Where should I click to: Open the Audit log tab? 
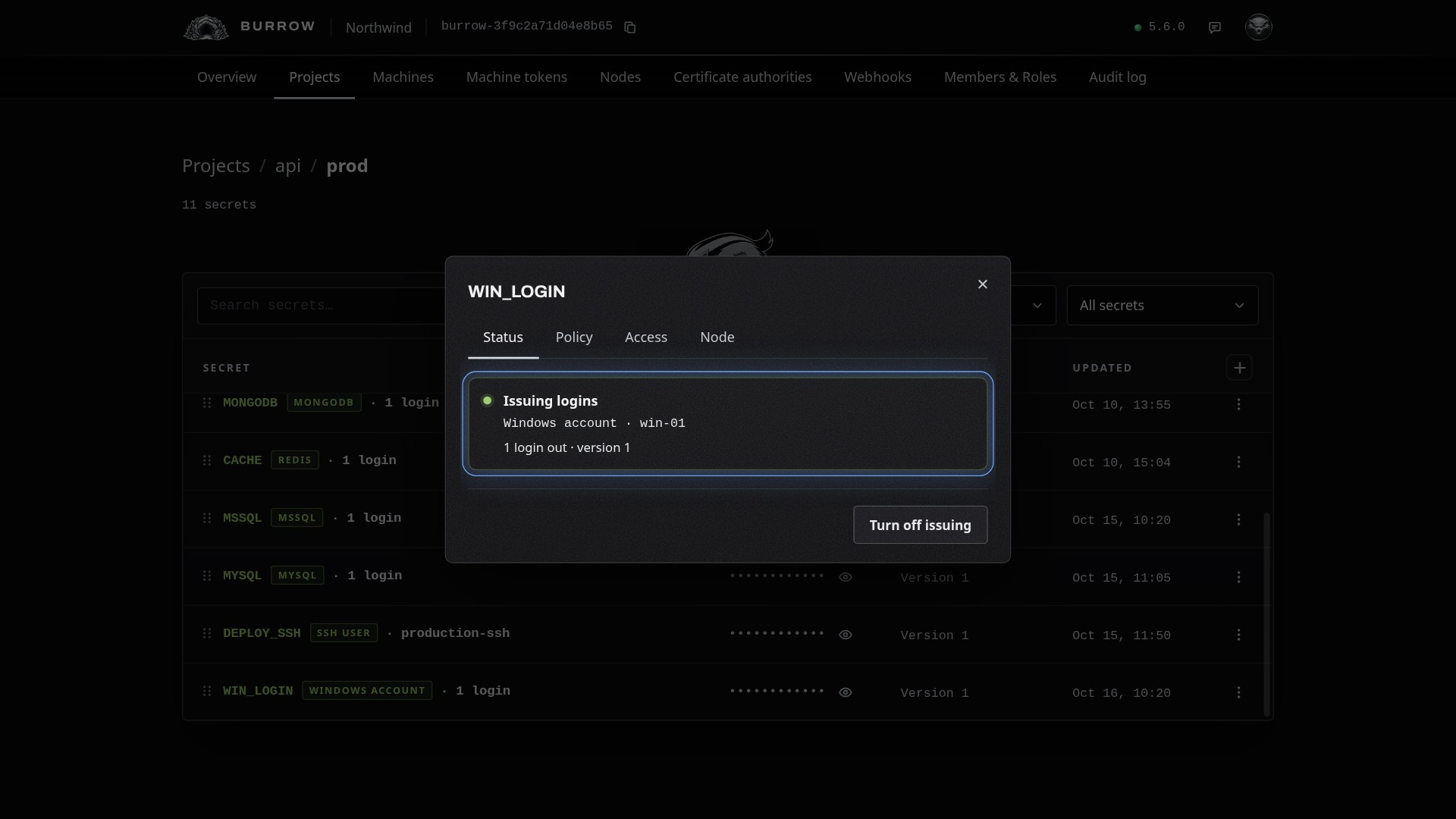[1118, 77]
